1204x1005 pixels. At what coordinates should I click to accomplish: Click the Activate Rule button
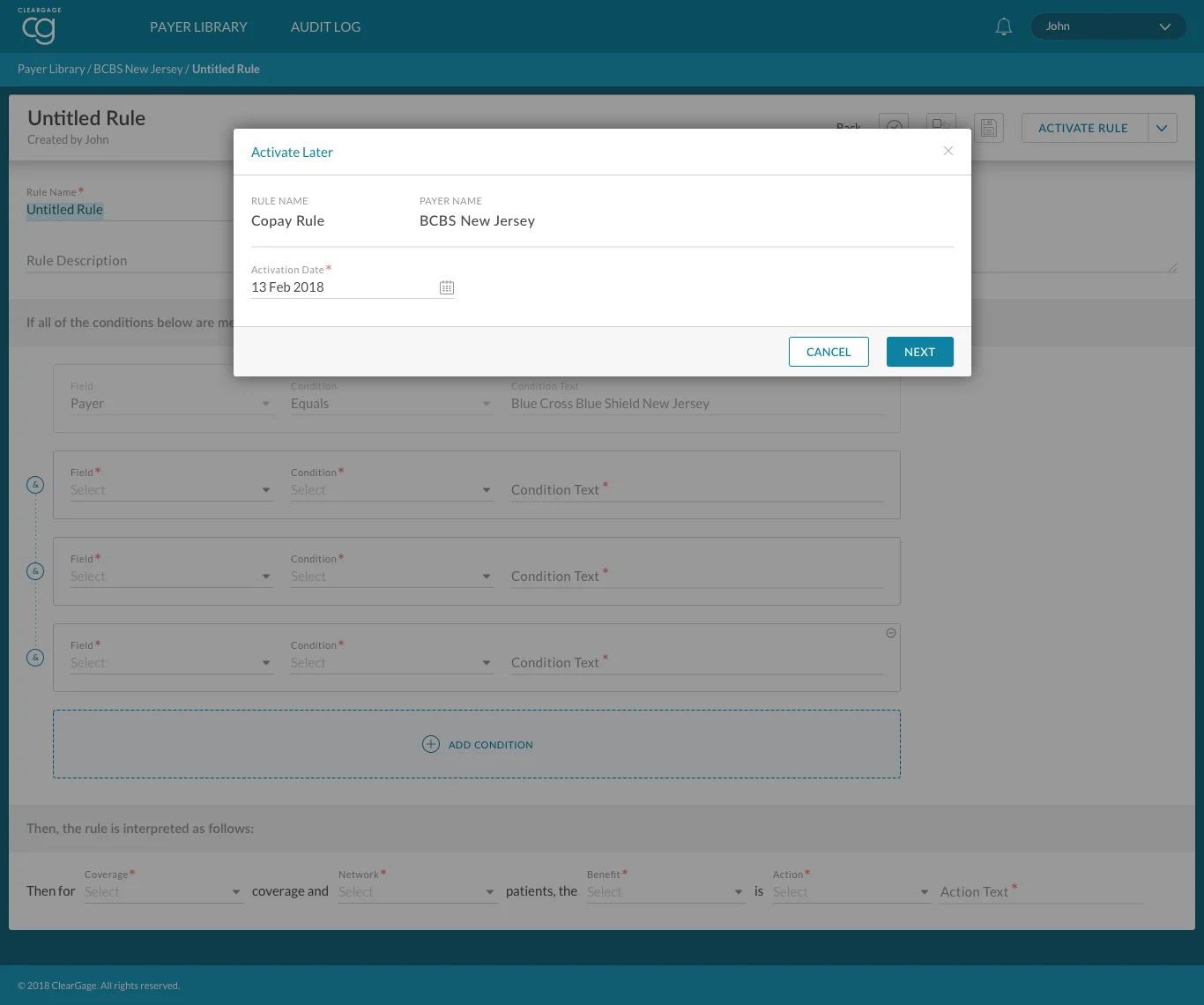pos(1083,128)
